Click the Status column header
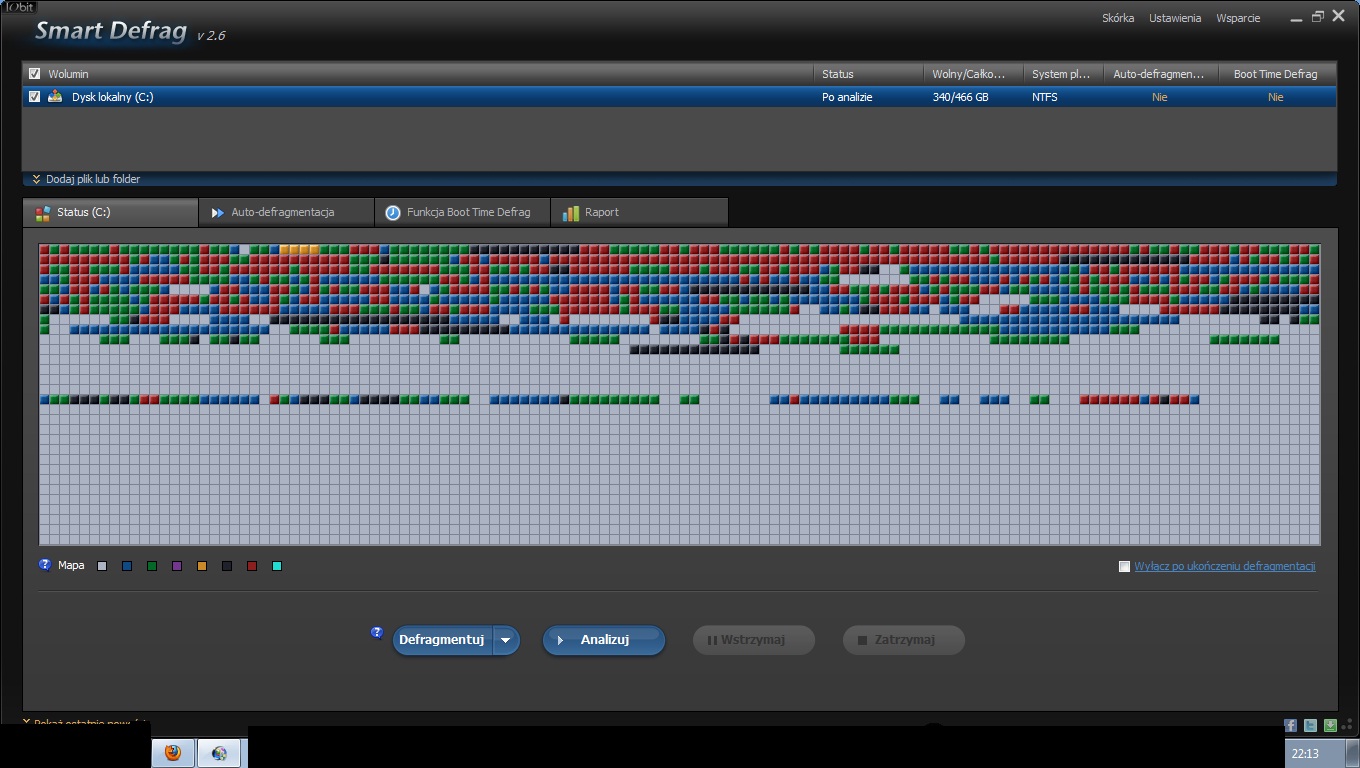1360x768 pixels. (868, 74)
